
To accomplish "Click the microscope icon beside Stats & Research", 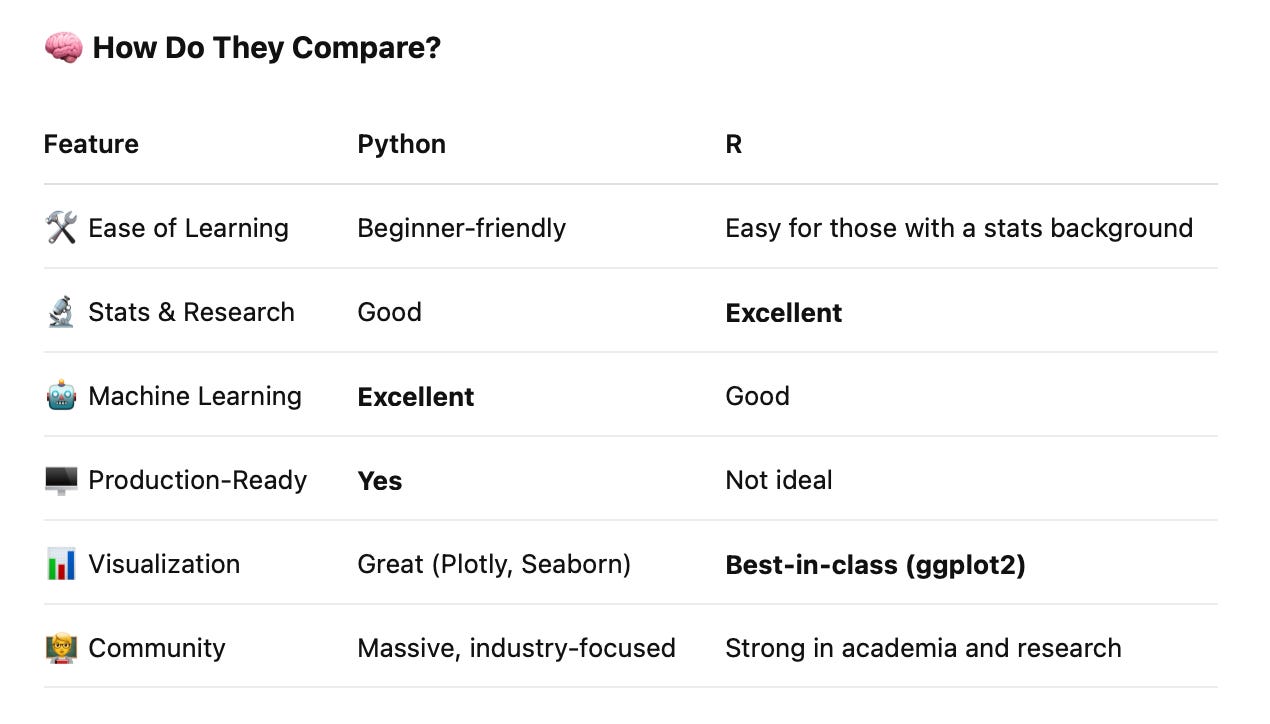I will point(61,312).
